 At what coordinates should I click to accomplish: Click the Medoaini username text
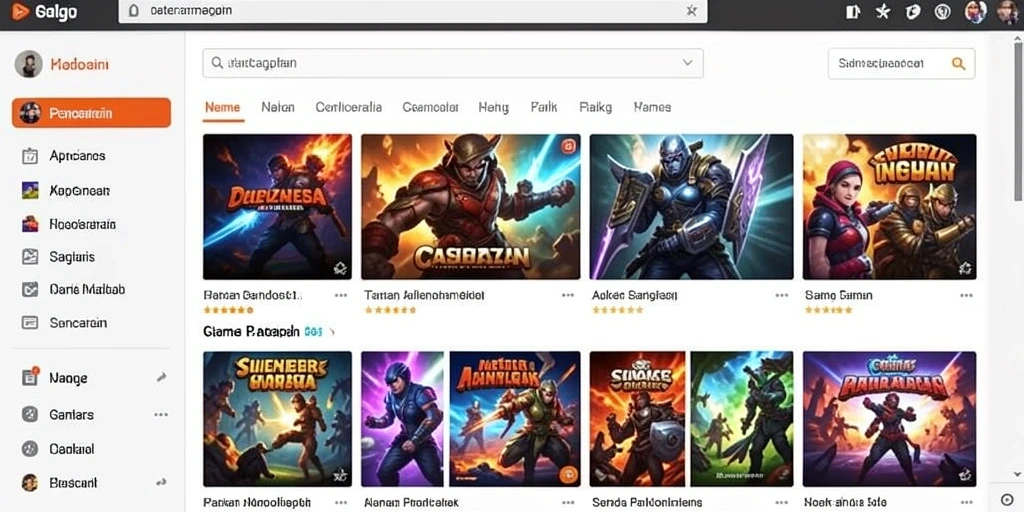pyautogui.click(x=79, y=64)
